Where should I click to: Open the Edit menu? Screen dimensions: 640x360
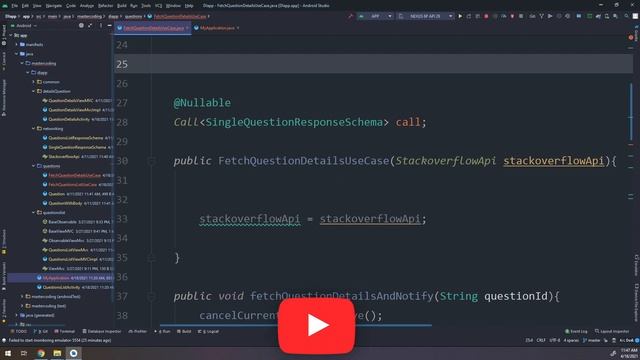[25, 6]
